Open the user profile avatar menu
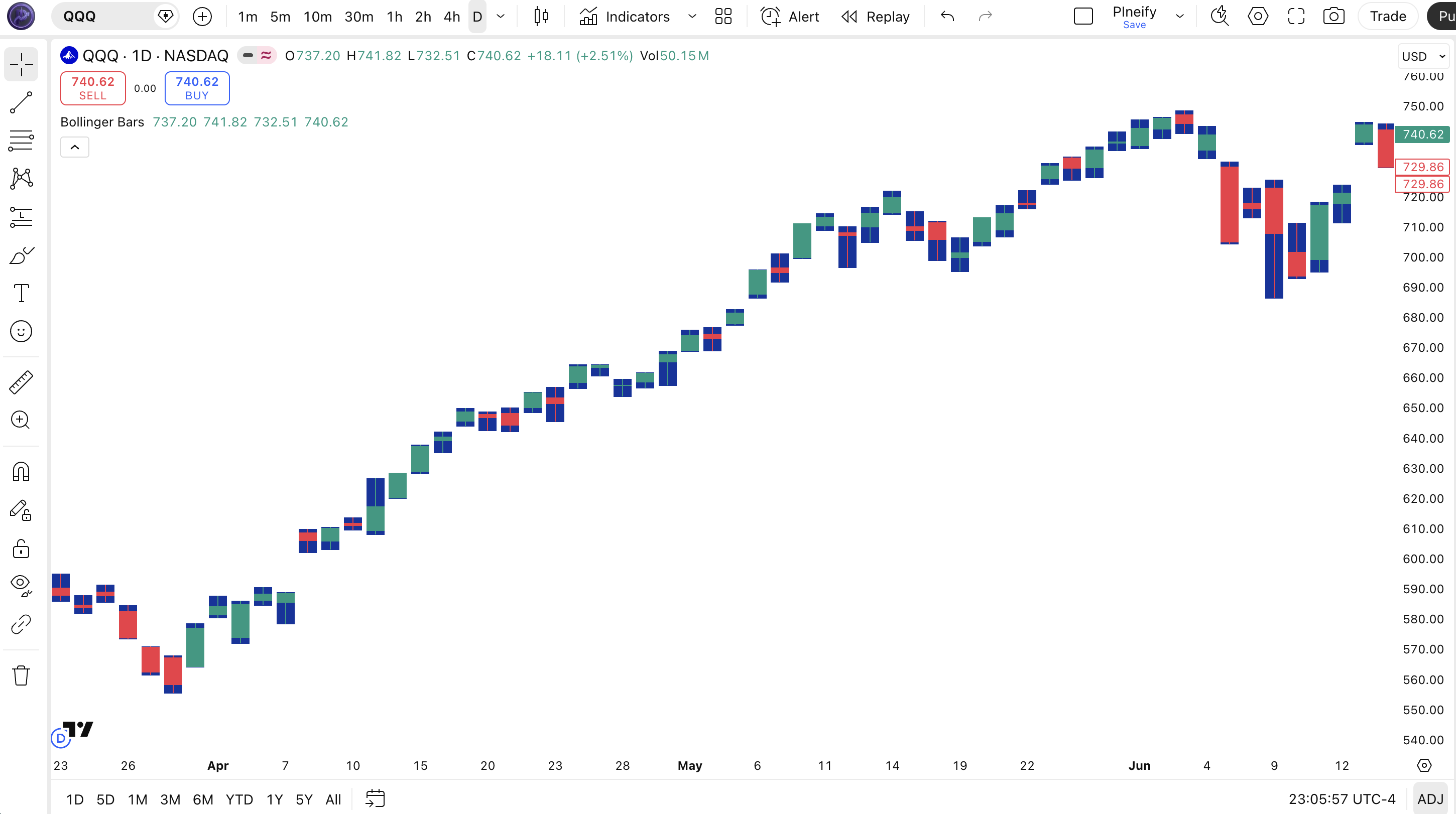The width and height of the screenshot is (1456, 814). coord(21,17)
